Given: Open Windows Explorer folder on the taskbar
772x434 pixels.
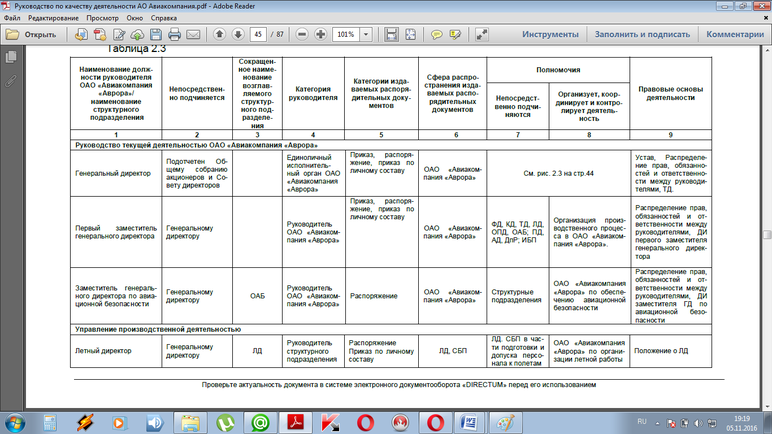Looking at the screenshot, I should click(190, 423).
